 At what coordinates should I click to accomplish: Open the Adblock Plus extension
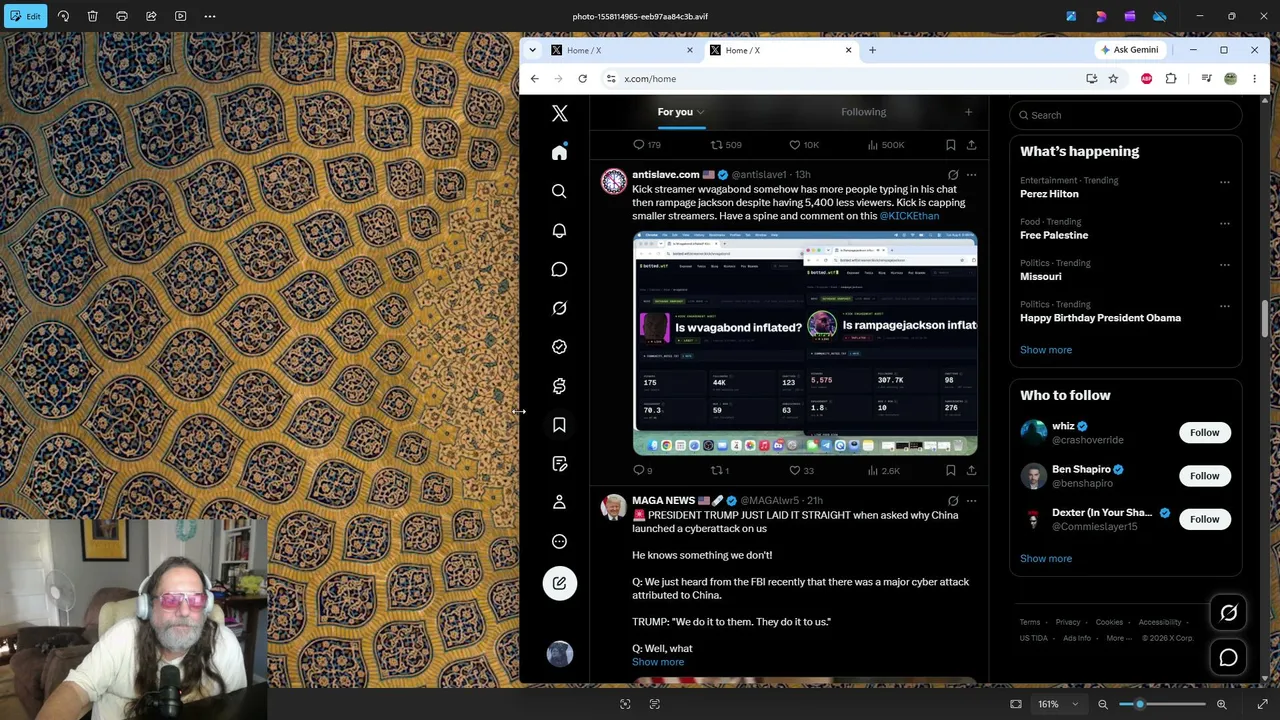tap(1147, 79)
